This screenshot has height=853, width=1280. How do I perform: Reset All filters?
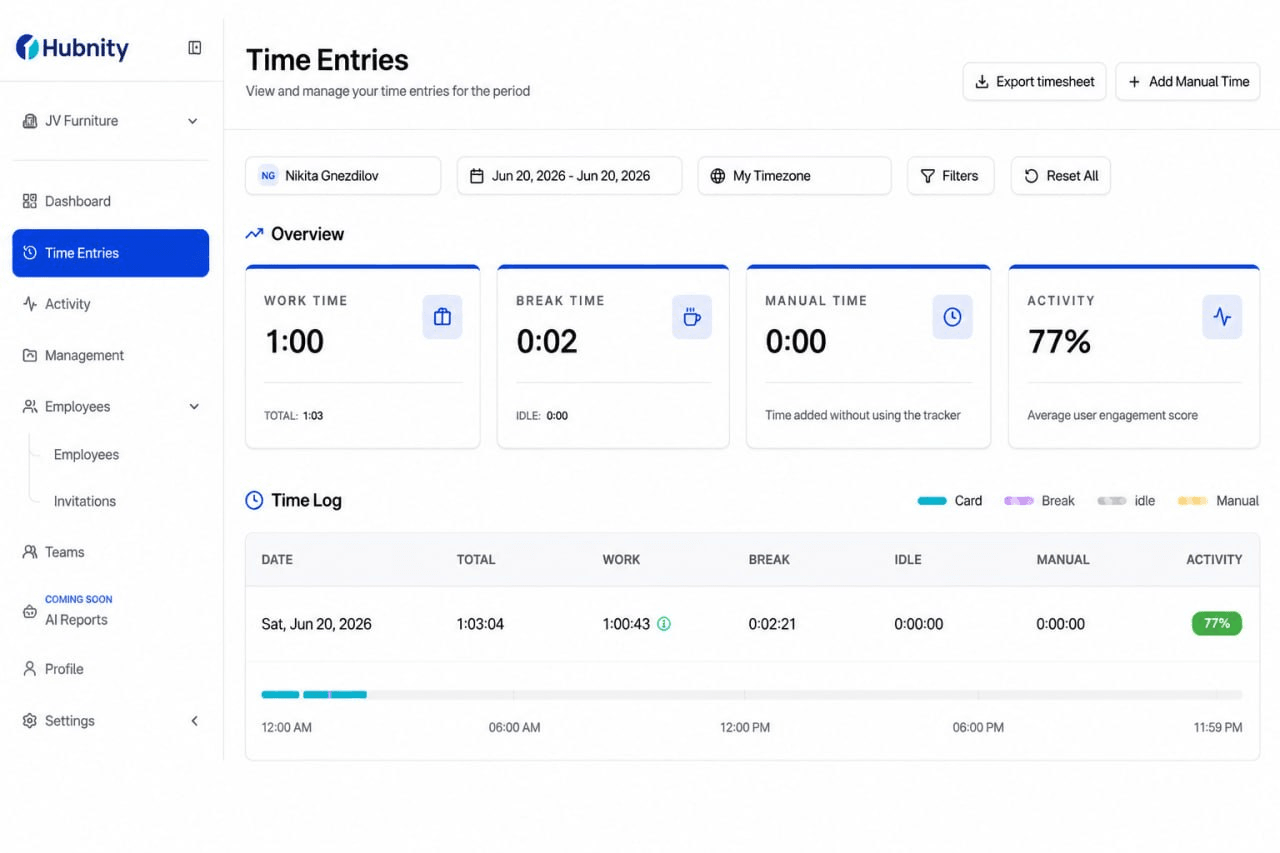click(1061, 176)
